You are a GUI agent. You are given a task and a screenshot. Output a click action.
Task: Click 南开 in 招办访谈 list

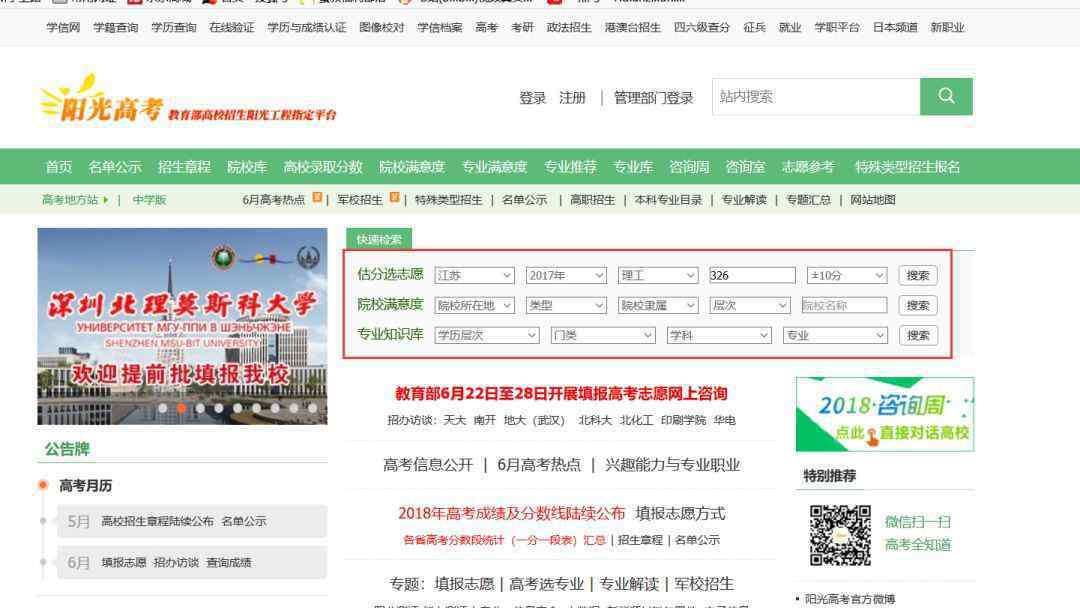click(484, 420)
